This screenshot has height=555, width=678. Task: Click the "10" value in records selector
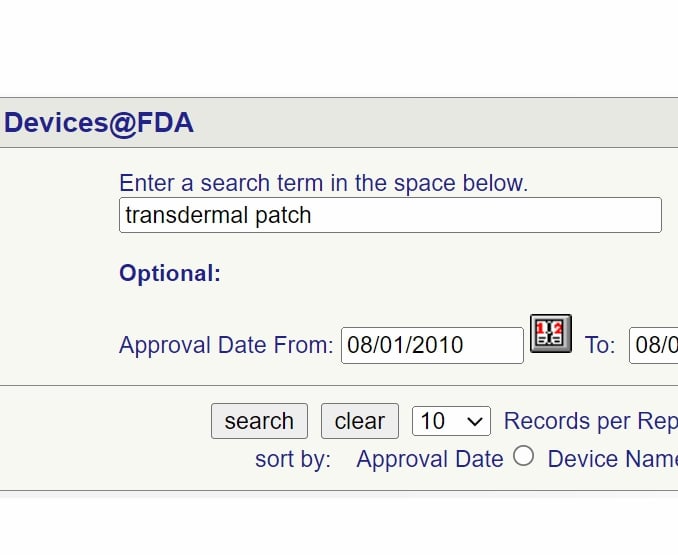pos(433,421)
